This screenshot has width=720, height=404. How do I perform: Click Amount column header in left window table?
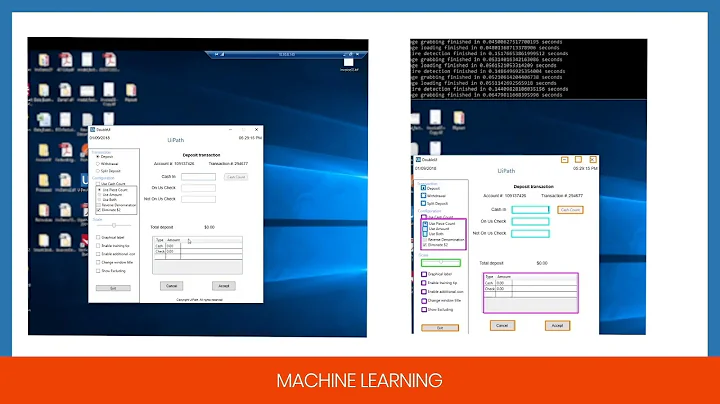click(174, 240)
